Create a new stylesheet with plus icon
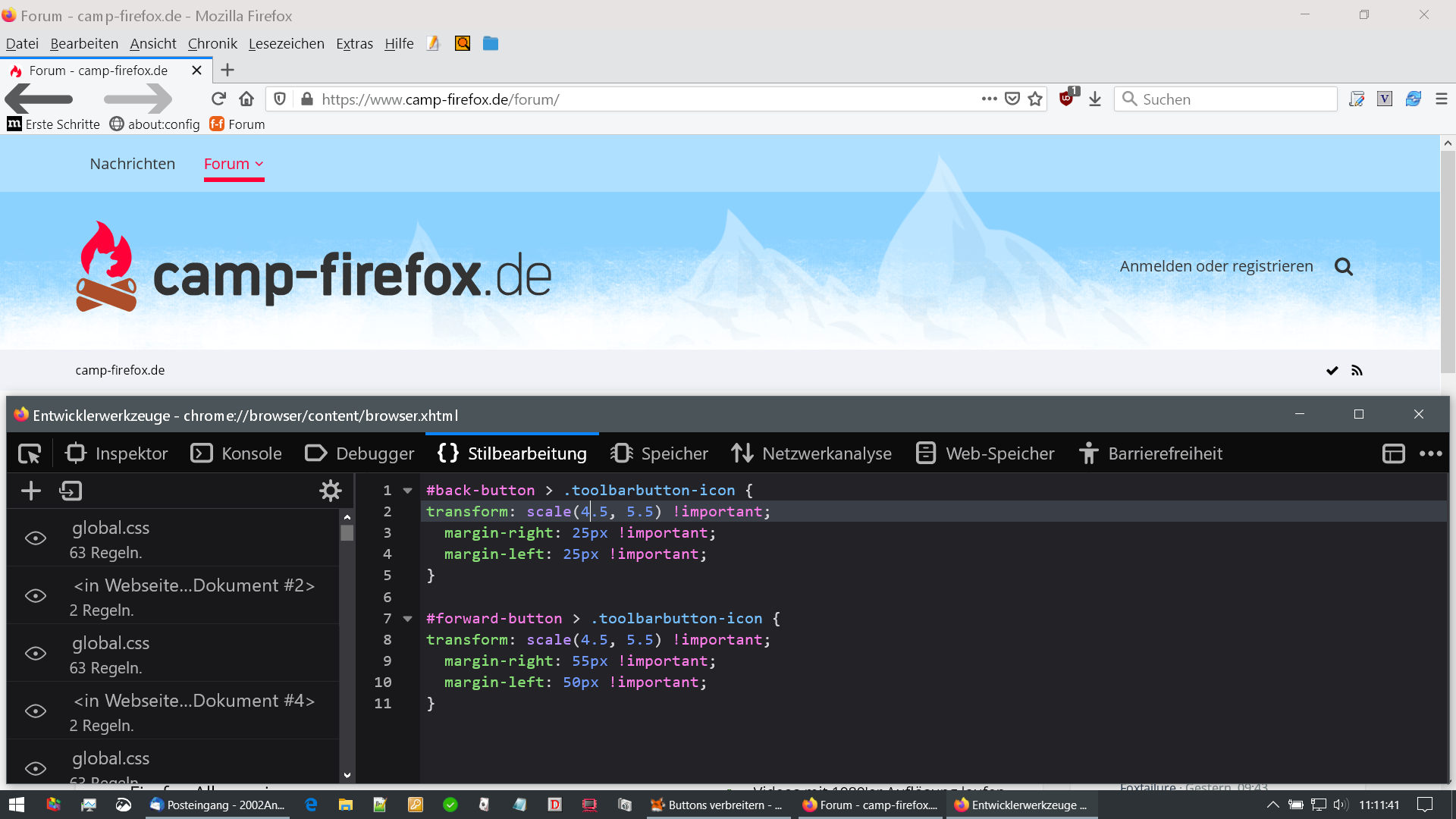Image resolution: width=1456 pixels, height=819 pixels. (31, 491)
